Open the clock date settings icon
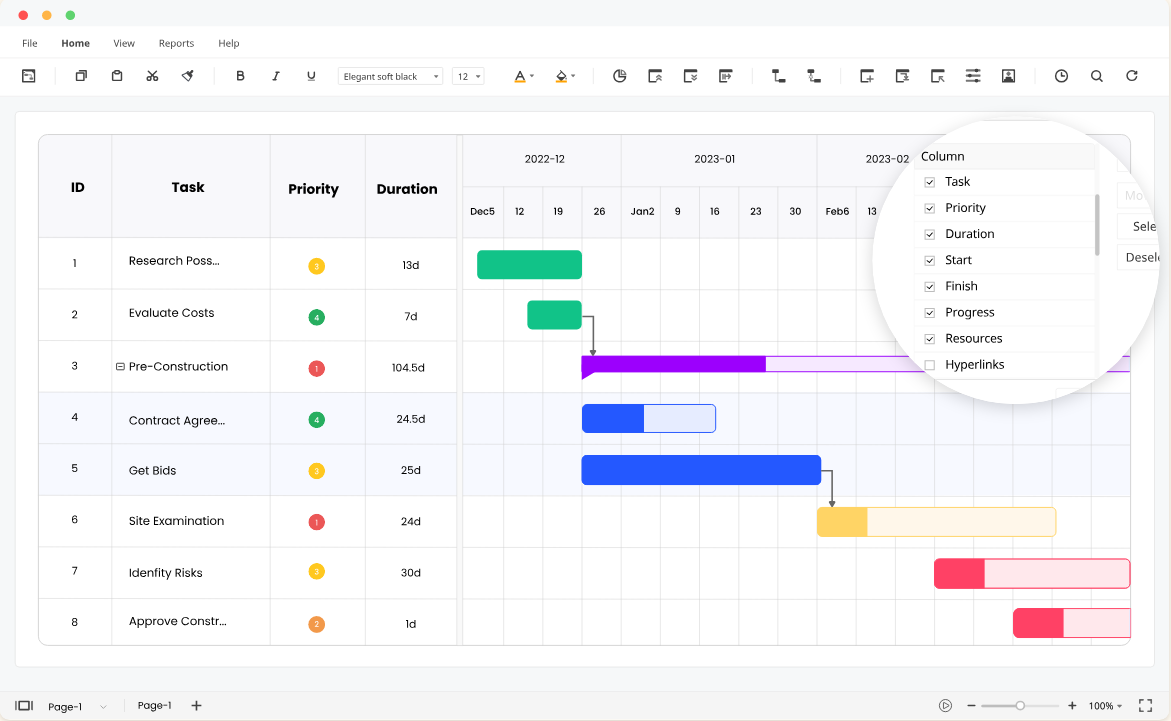This screenshot has width=1171, height=721. point(1061,75)
